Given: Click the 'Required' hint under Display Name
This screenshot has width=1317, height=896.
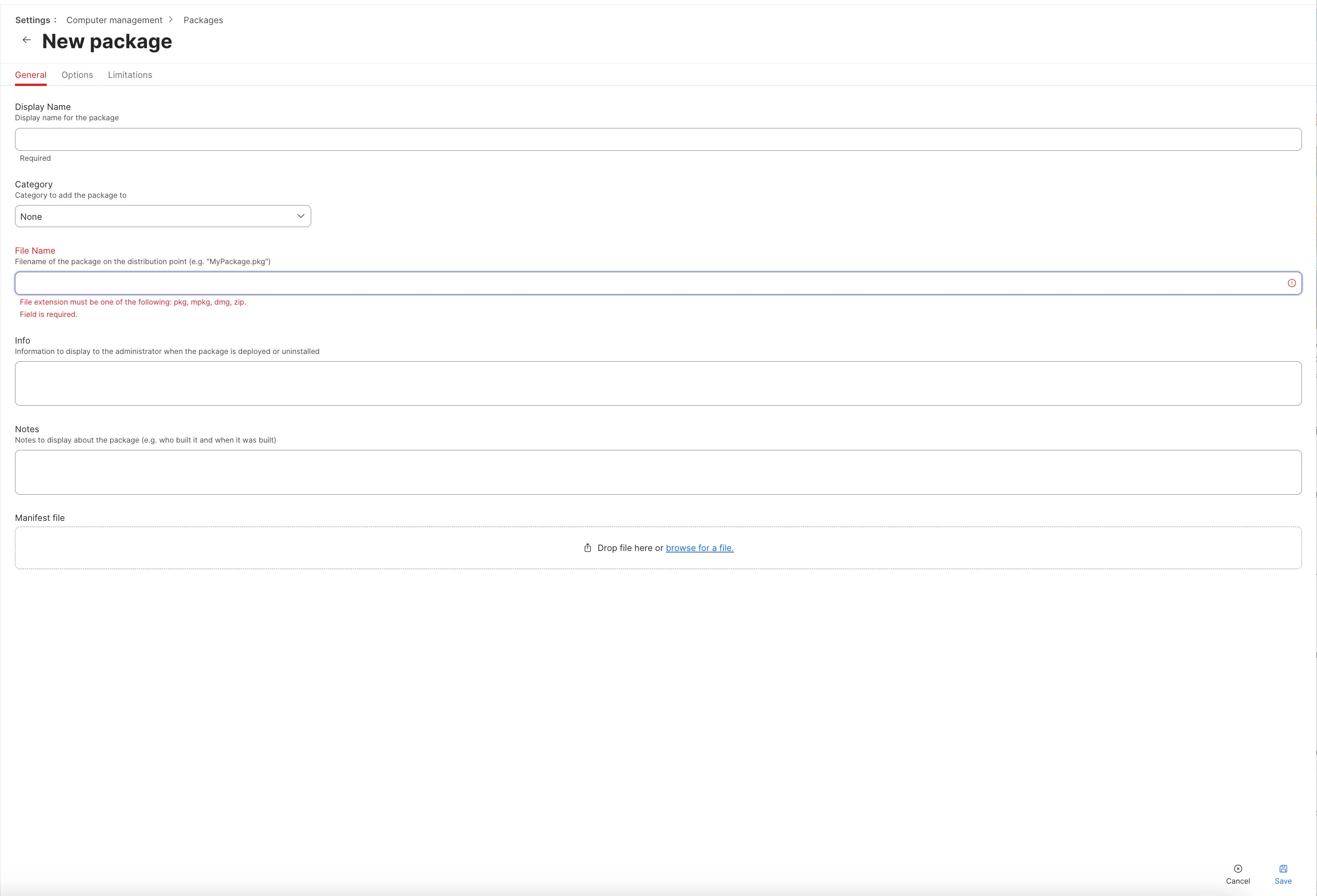Looking at the screenshot, I should coord(35,158).
